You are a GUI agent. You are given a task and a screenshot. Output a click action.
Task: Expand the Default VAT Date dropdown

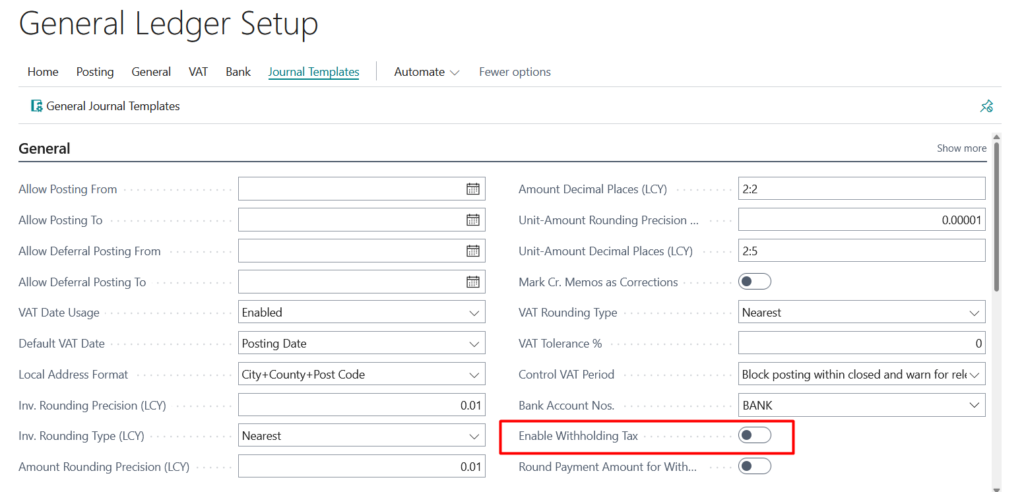[473, 344]
